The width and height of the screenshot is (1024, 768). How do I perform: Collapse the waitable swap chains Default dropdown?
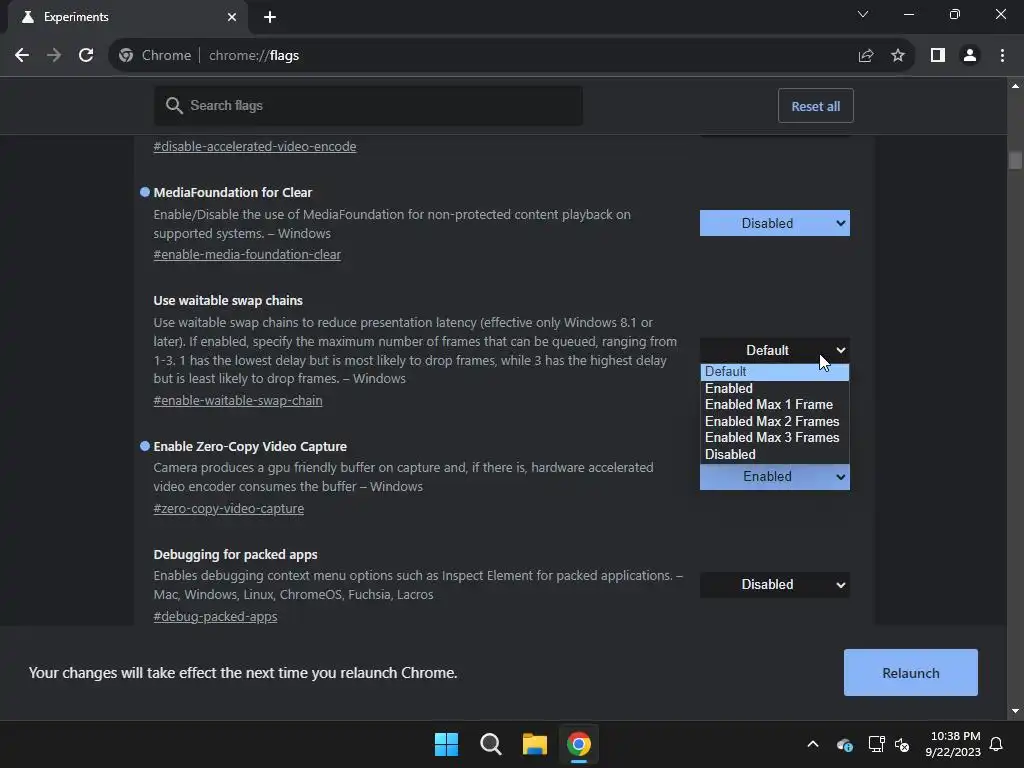click(x=775, y=351)
